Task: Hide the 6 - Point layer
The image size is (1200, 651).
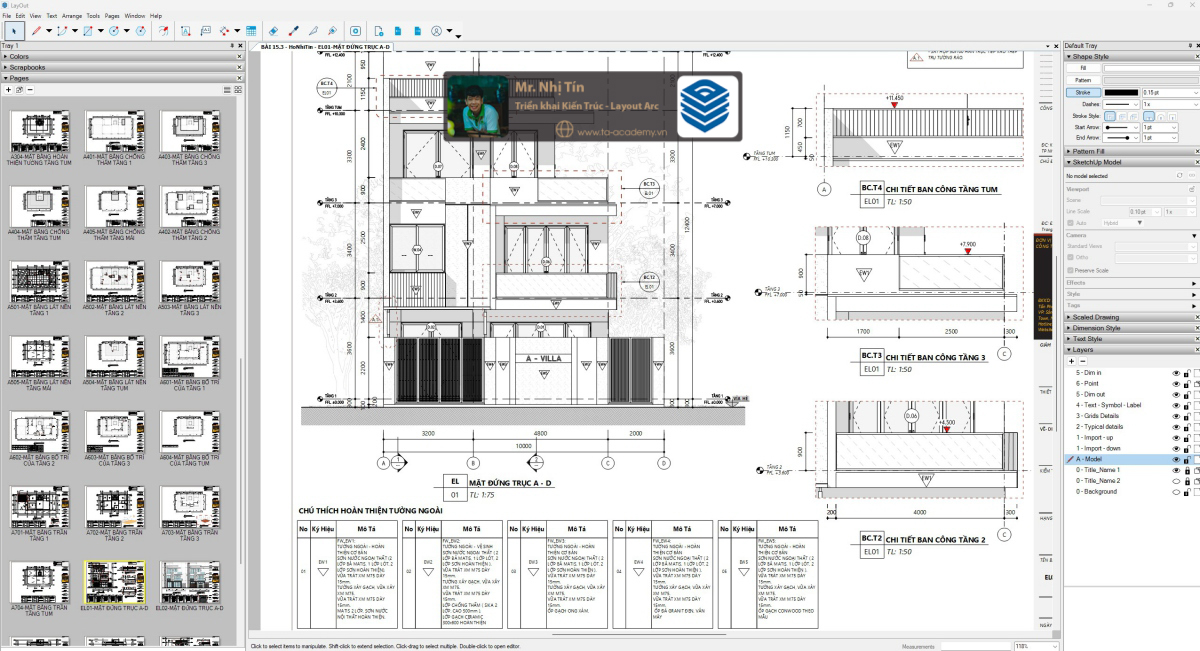Action: click(x=1176, y=383)
